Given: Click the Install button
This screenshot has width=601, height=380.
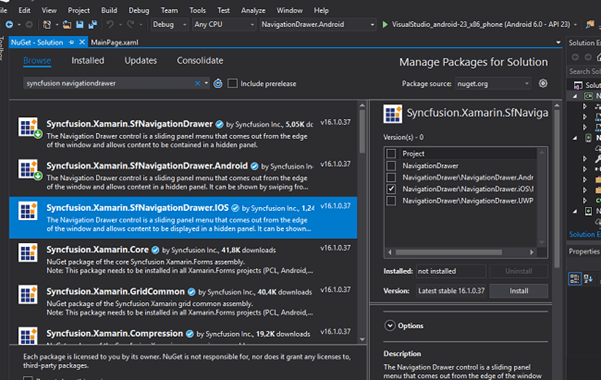Looking at the screenshot, I should [519, 291].
